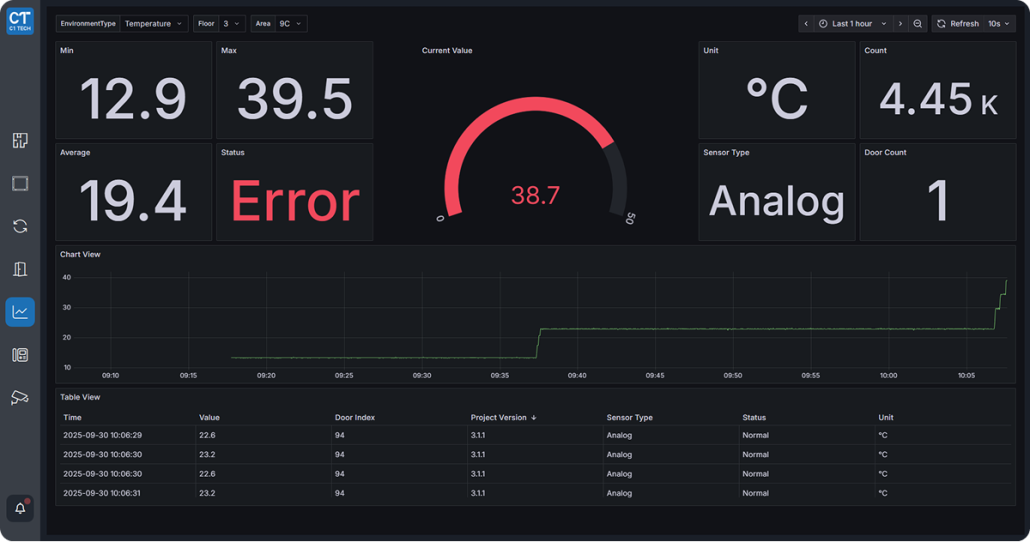
Task: Click the square frame icon in sidebar
Action: coord(20,184)
